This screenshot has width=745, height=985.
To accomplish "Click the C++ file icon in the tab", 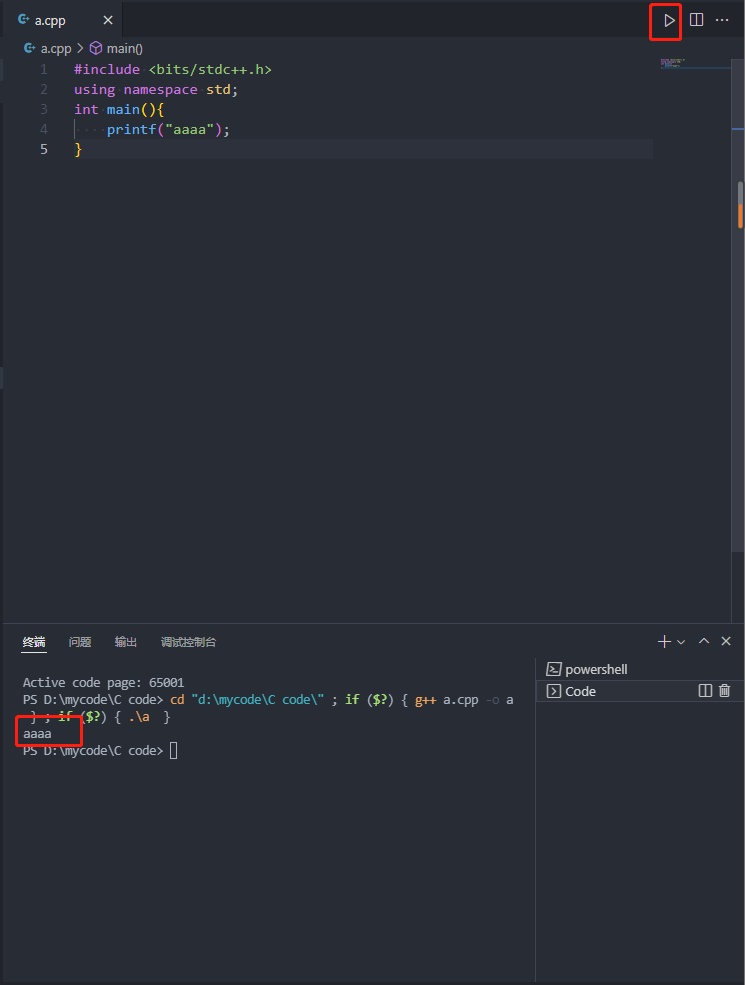I will 24,19.
